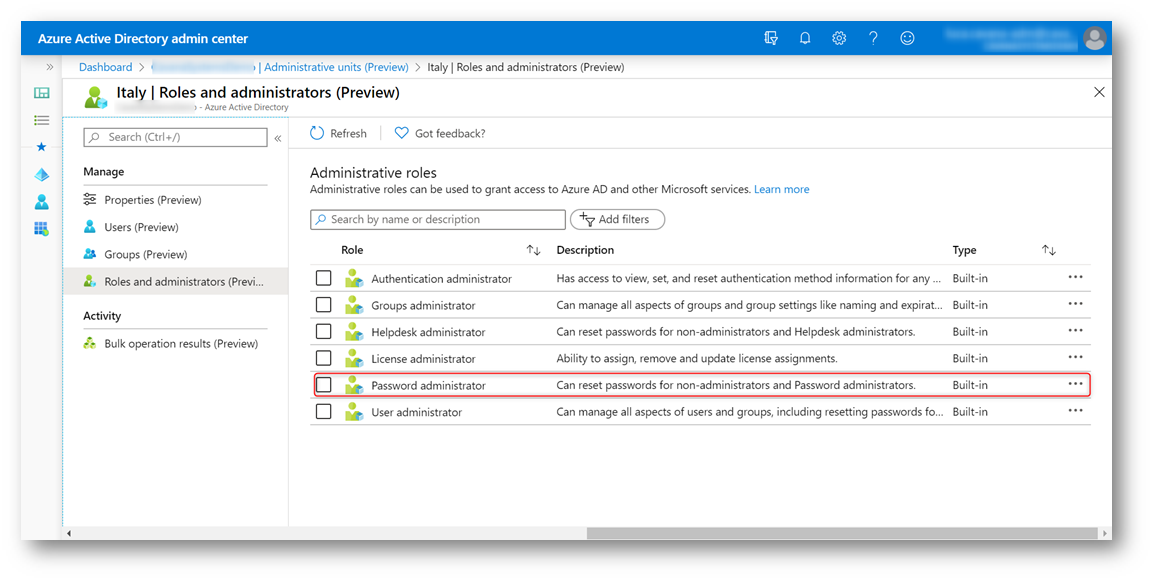
Task: Click the horizontal scrollbar thumb
Action: [842, 533]
